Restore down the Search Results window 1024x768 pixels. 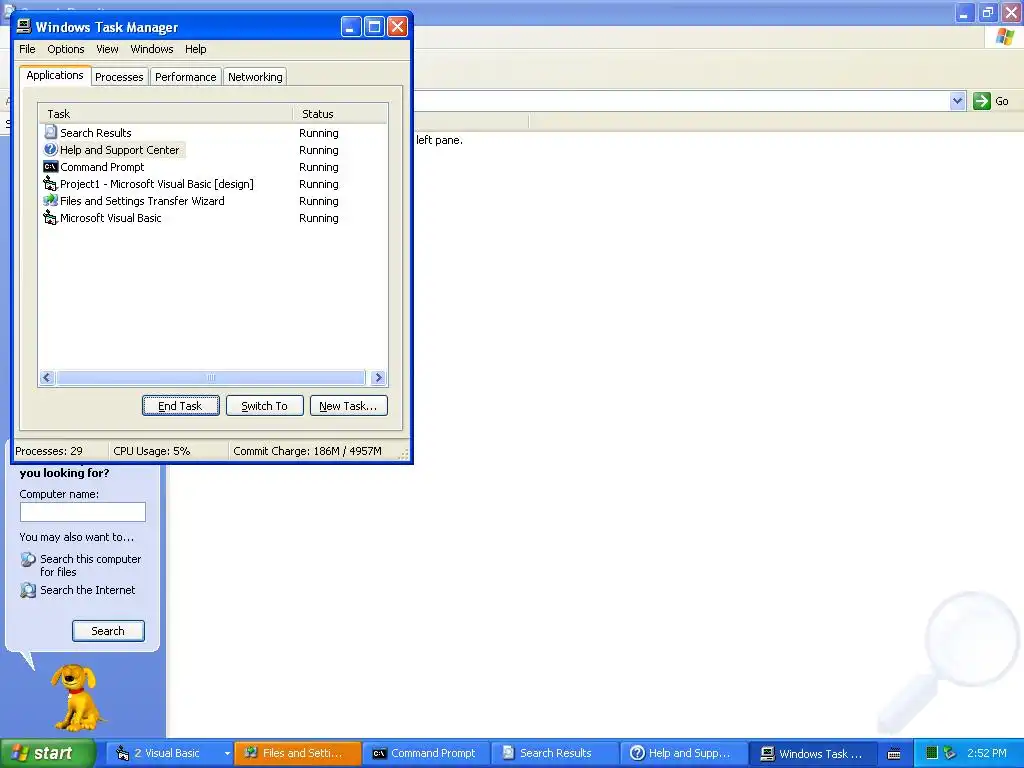[987, 12]
